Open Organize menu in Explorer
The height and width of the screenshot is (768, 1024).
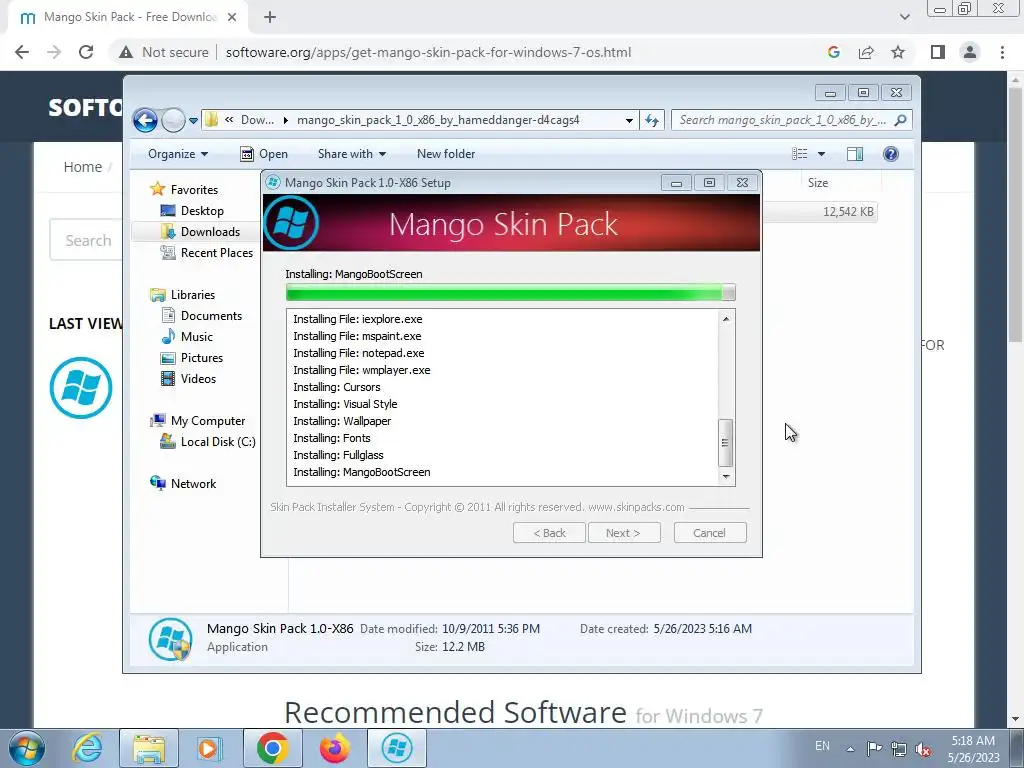[178, 154]
